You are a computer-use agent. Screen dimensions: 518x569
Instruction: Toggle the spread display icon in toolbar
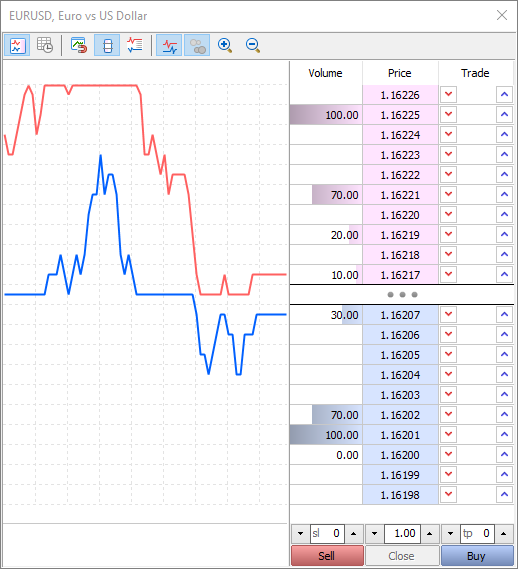click(x=107, y=46)
